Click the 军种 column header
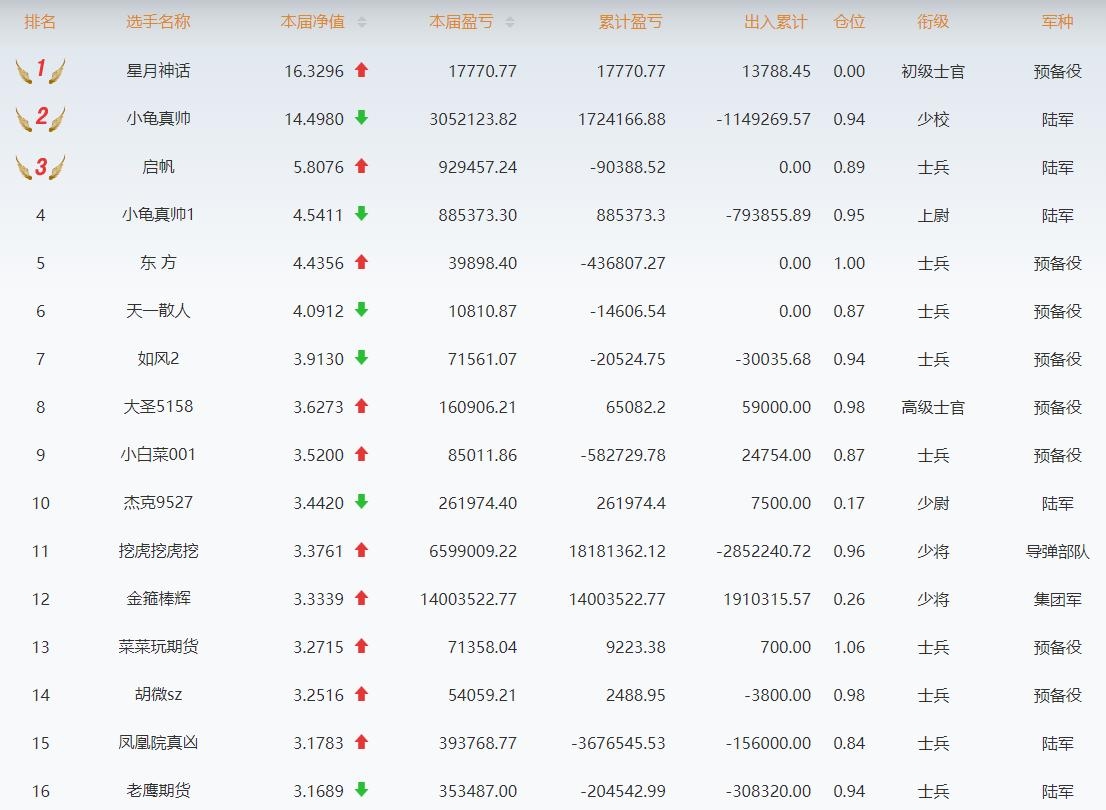This screenshot has width=1106, height=810. click(x=1057, y=22)
